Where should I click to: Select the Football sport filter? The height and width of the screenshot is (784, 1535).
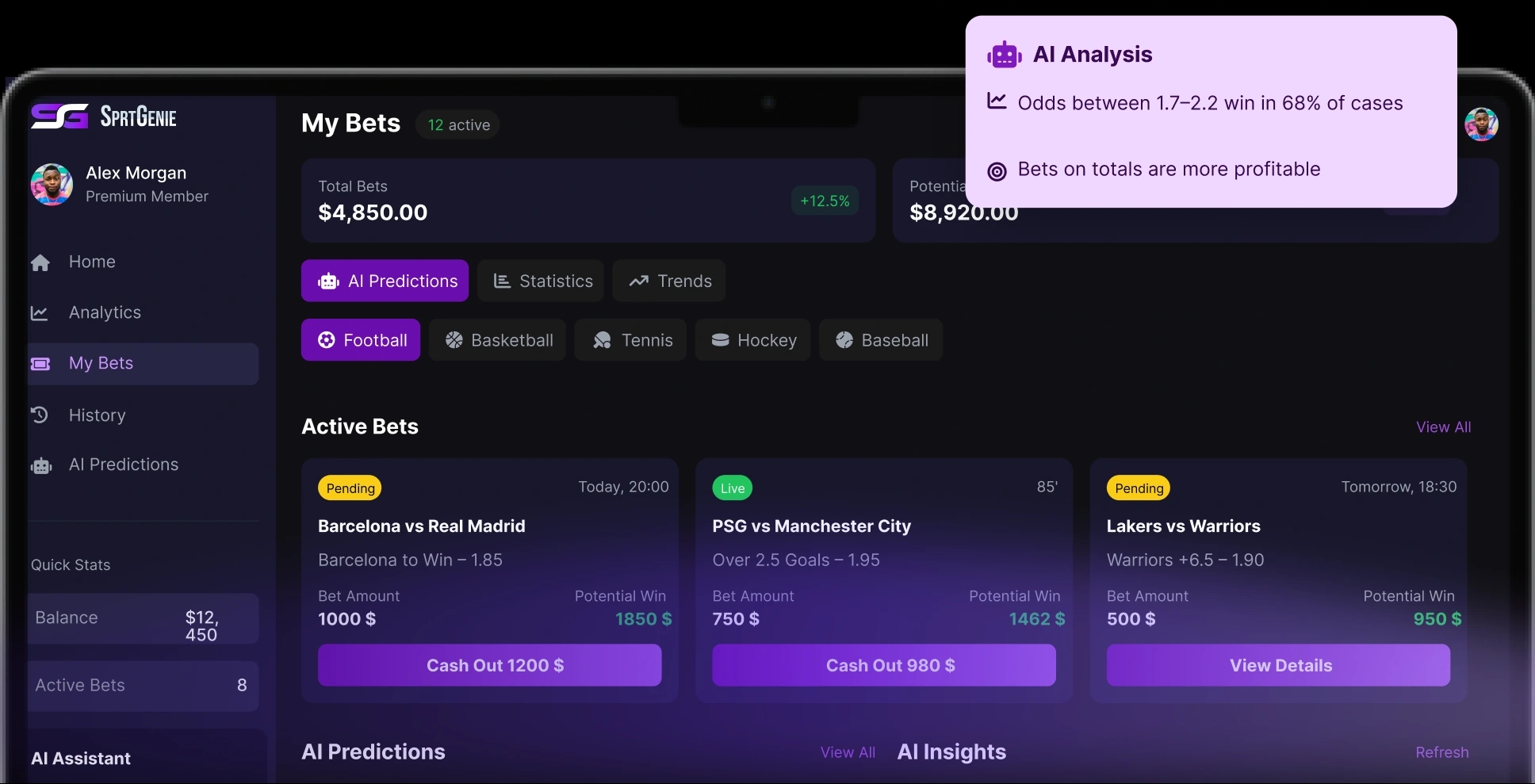point(361,340)
